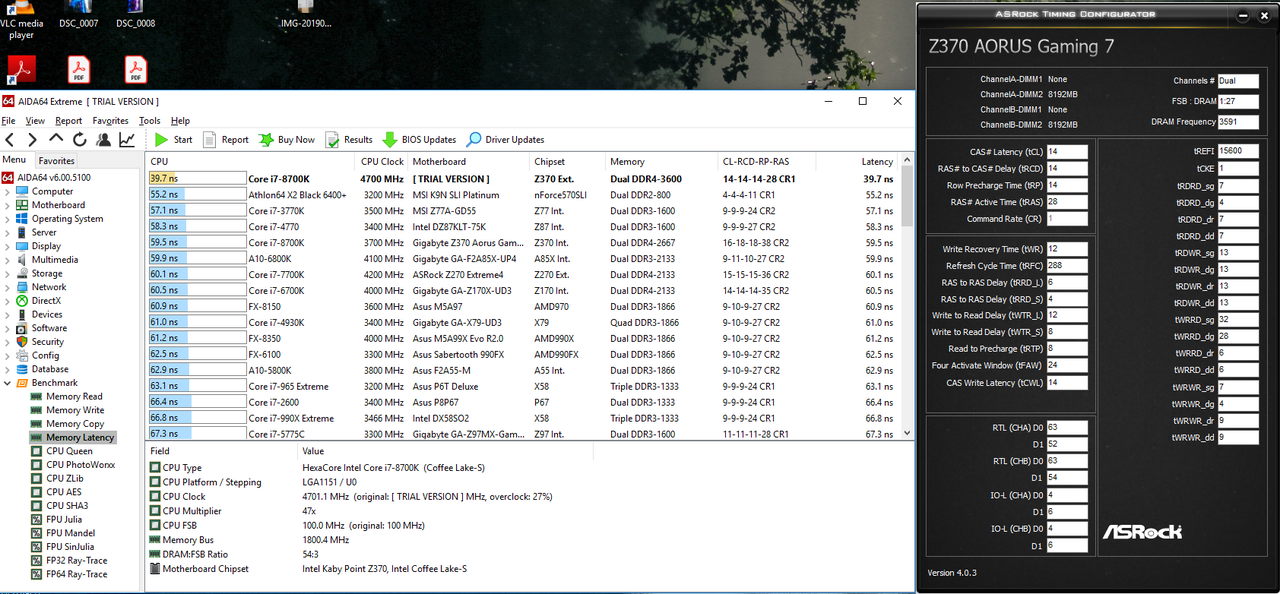
Task: Click Buy Now in the toolbar
Action: [286, 140]
